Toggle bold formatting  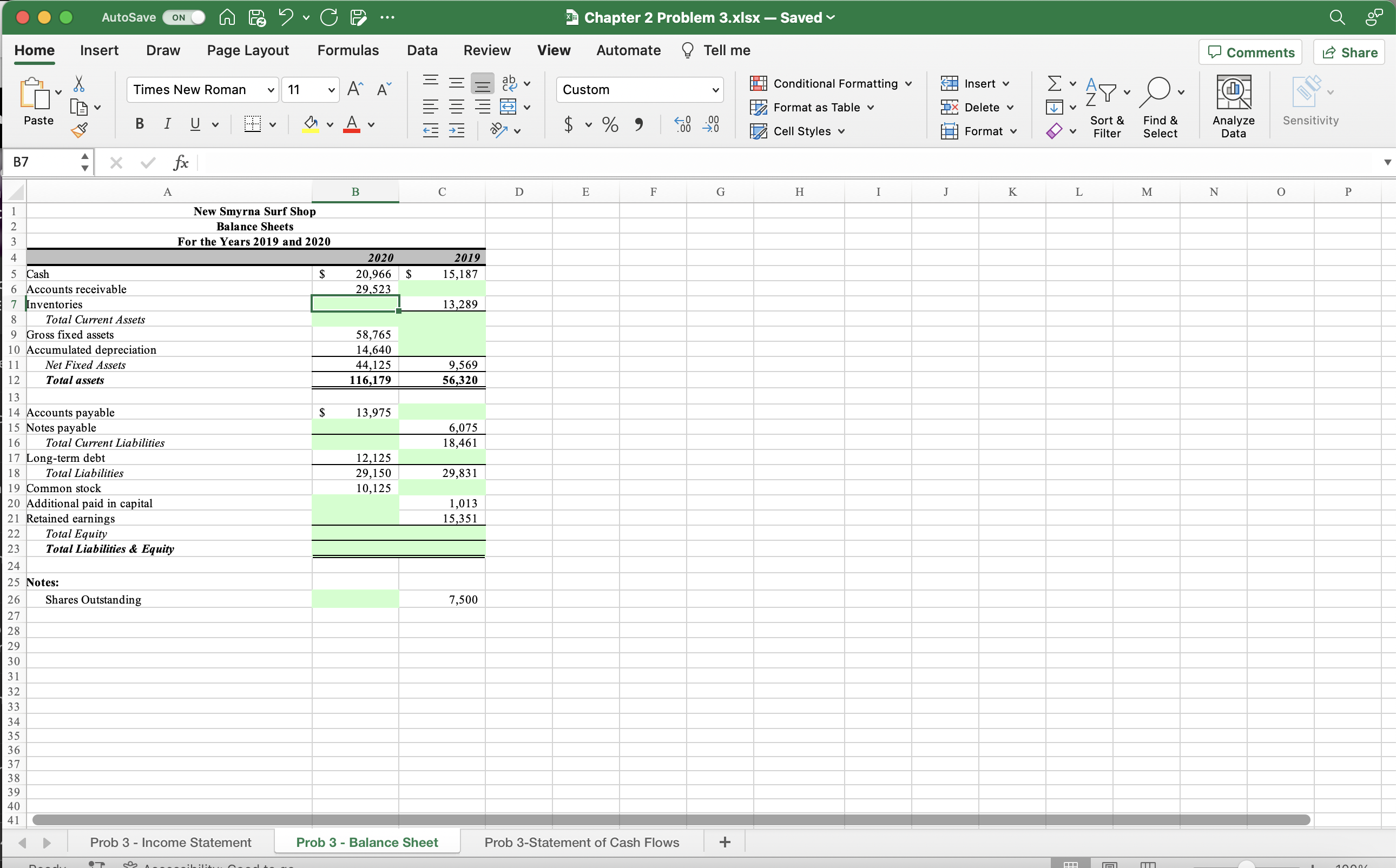click(139, 124)
